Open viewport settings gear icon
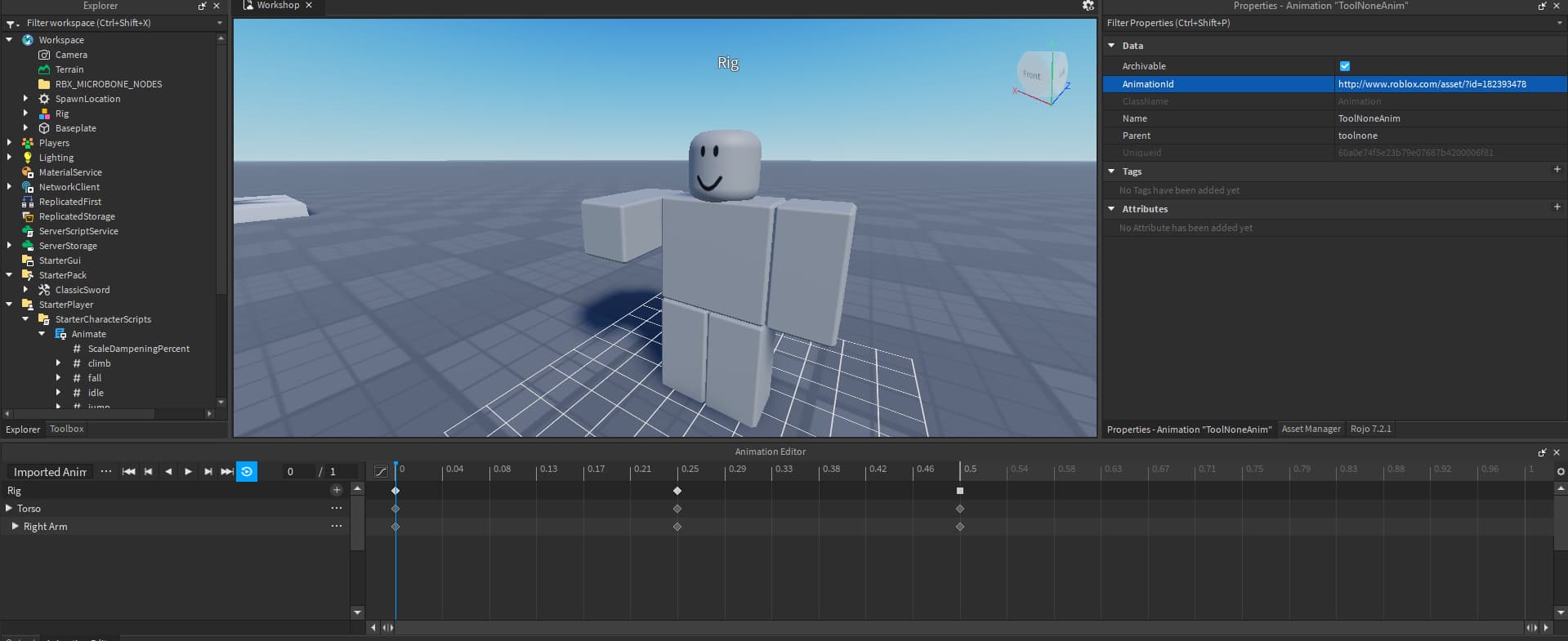Viewport: 1568px width, 641px height. [1088, 6]
